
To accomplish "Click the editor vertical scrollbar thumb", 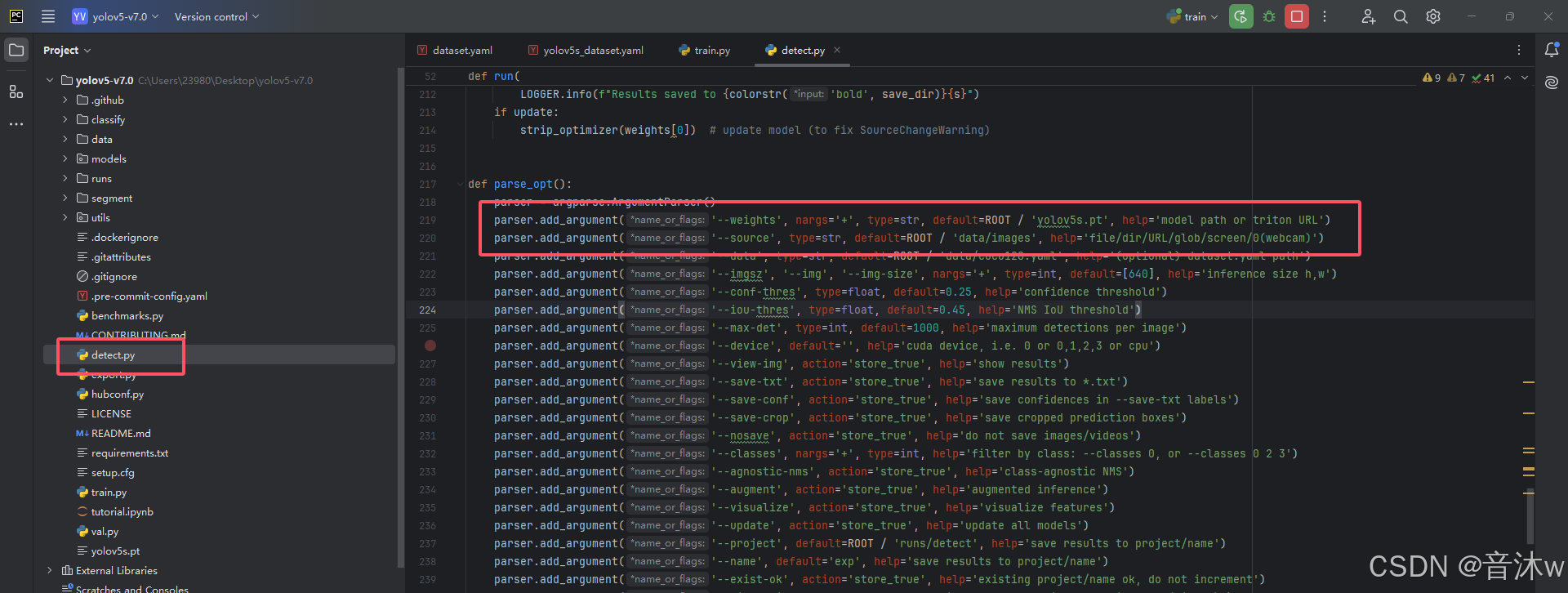I will [x=1530, y=516].
